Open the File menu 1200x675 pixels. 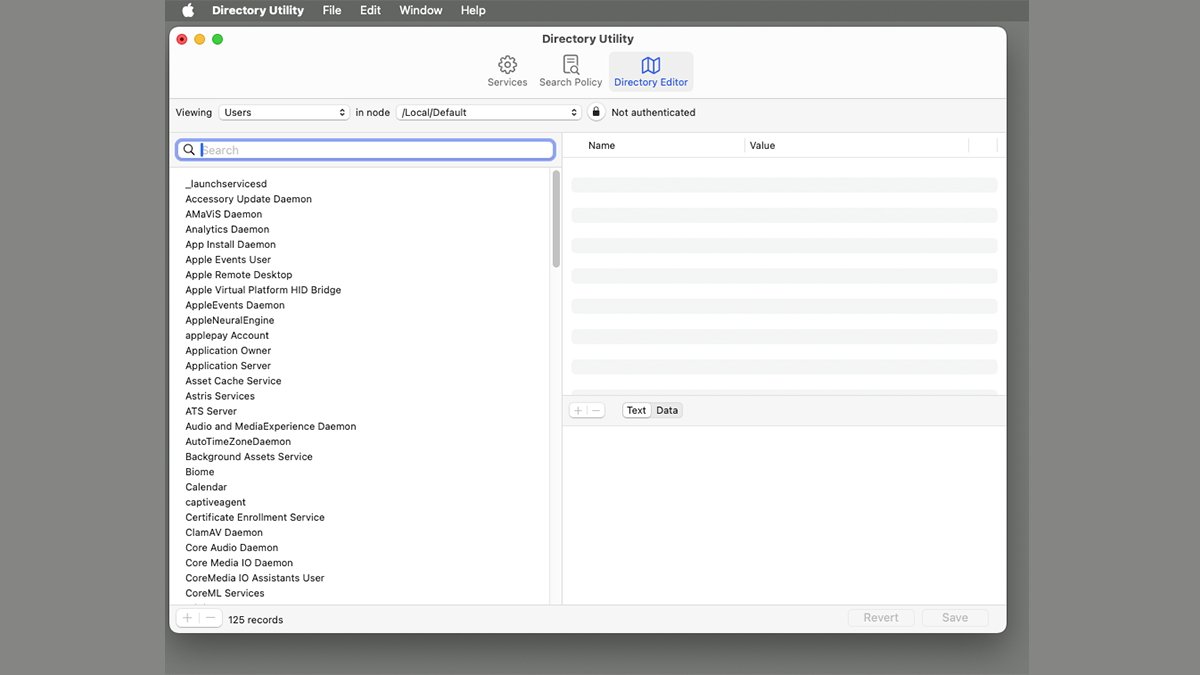332,10
